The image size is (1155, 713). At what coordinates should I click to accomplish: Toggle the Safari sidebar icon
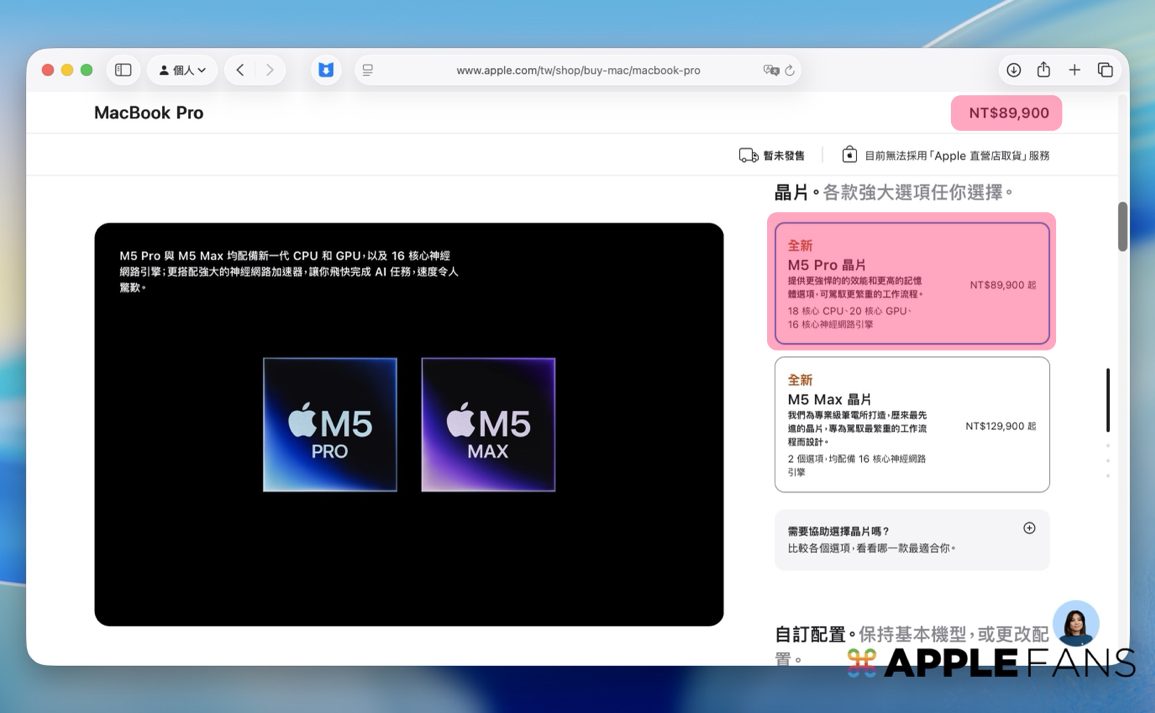point(123,70)
